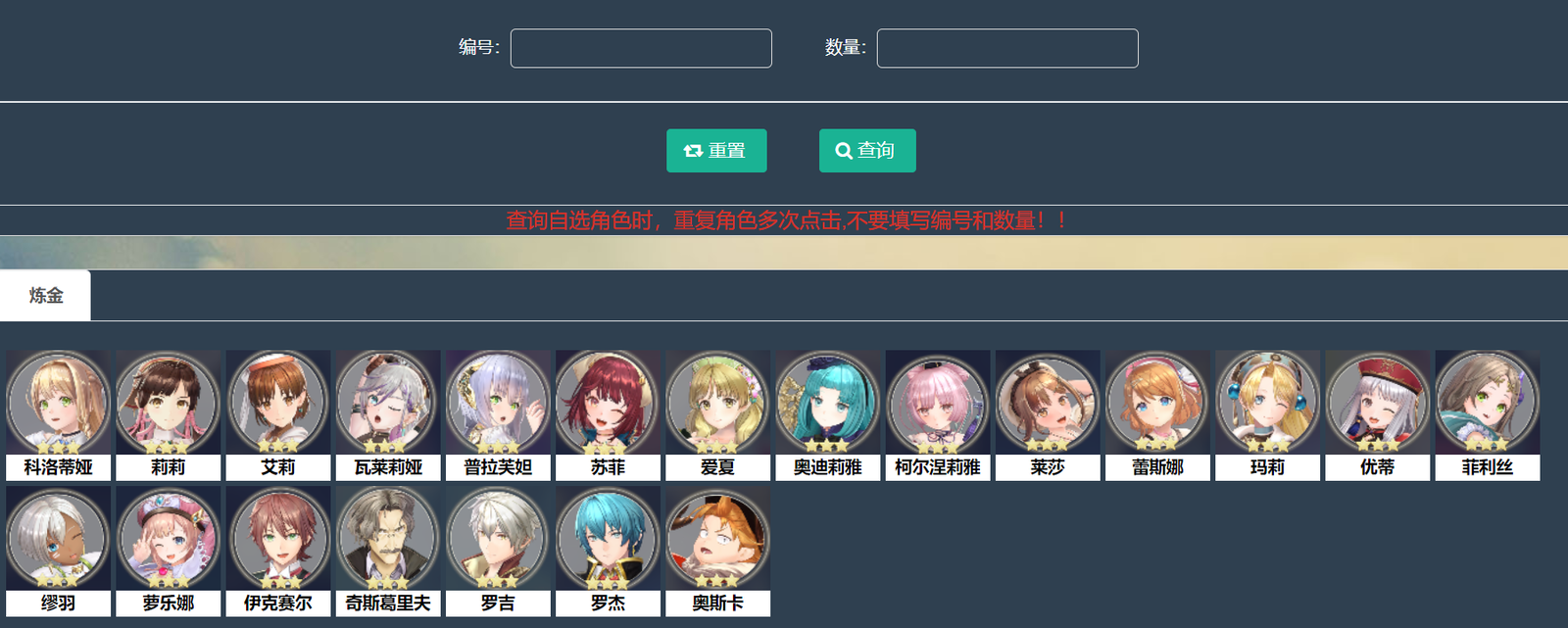Click the 重置 reset button
The image size is (1568, 628).
point(716,151)
